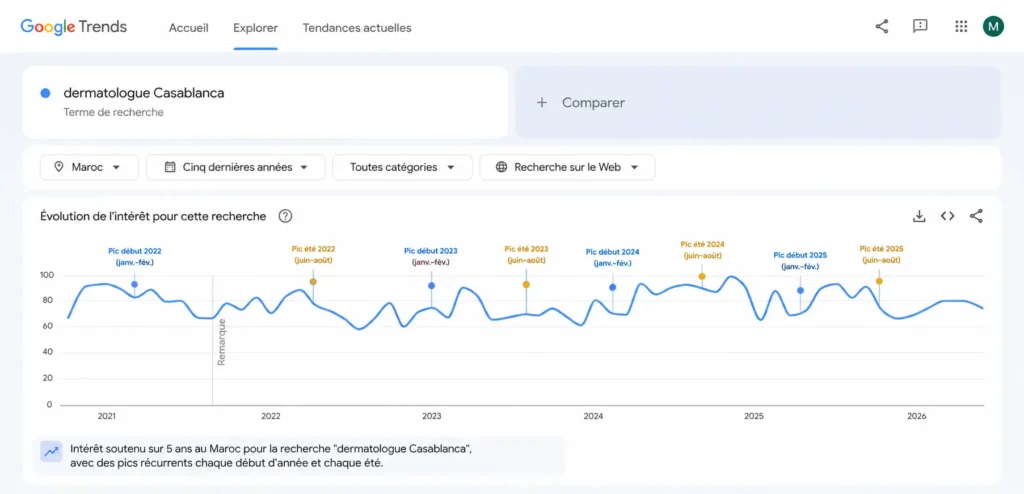Viewport: 1024px width, 494px height.
Task: Open the Accueil tab
Action: pos(189,28)
